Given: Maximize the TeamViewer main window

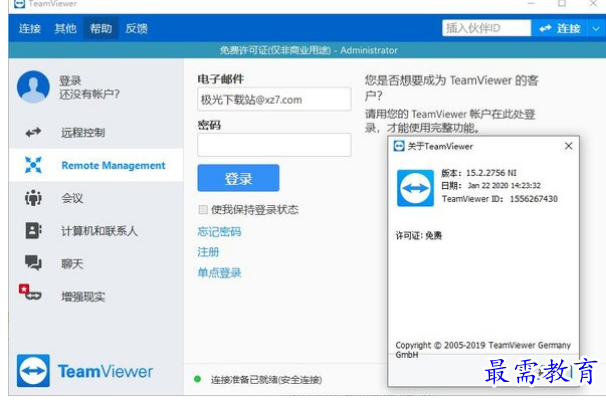Looking at the screenshot, I should coord(562,3).
